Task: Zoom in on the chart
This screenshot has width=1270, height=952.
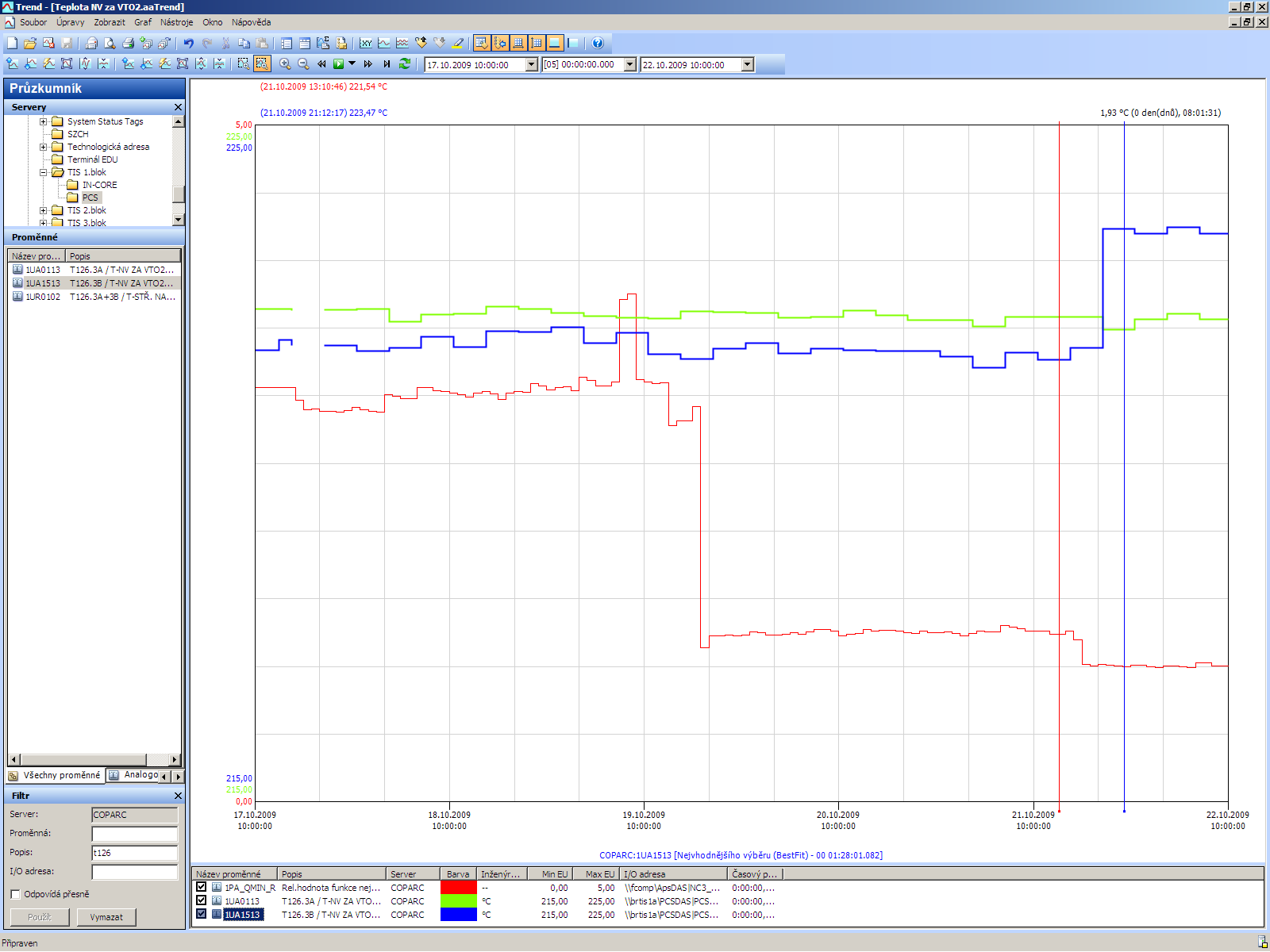Action: tap(285, 63)
